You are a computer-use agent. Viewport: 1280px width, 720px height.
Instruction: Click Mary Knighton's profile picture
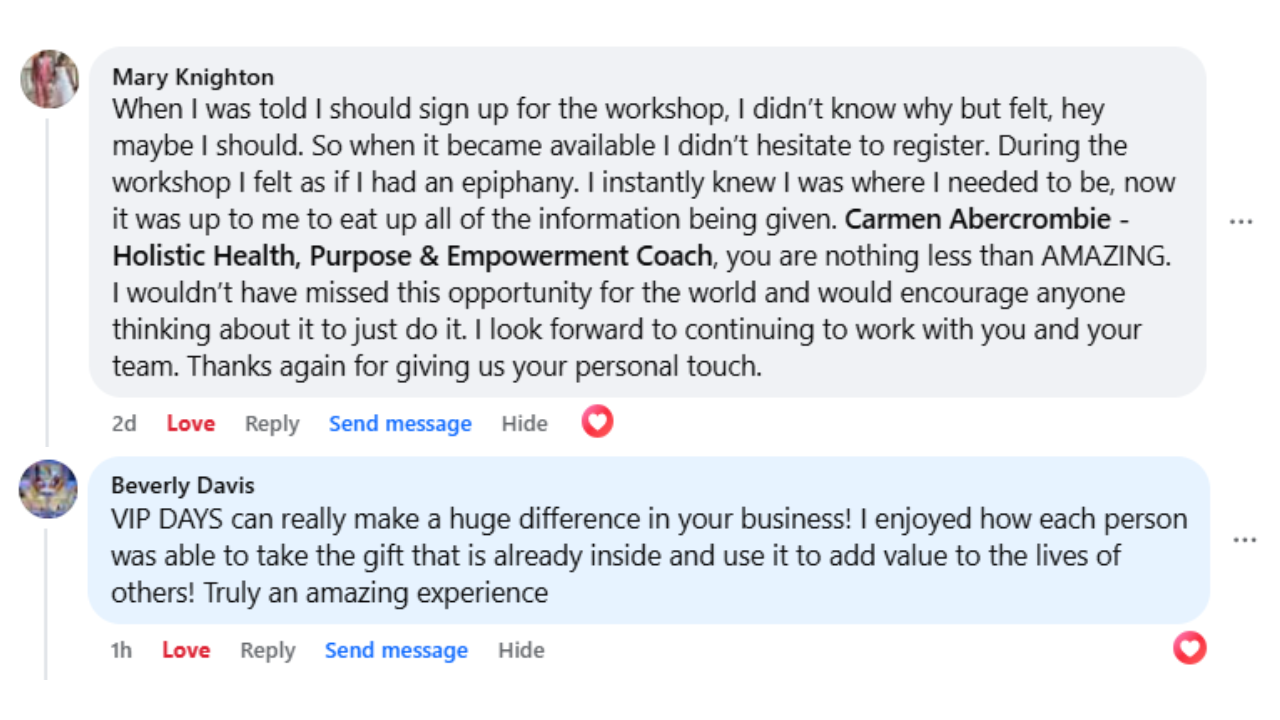[x=49, y=79]
